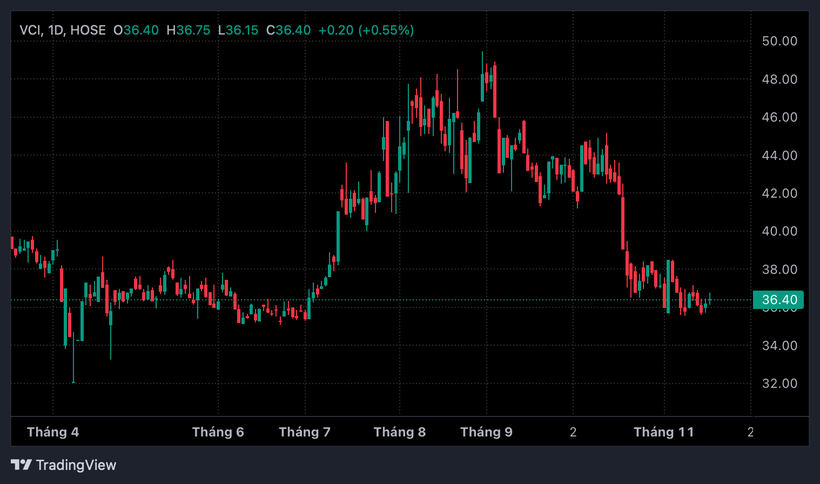Click the Tháng 9 time axis label
Screen dimensions: 820x484
[x=486, y=432]
